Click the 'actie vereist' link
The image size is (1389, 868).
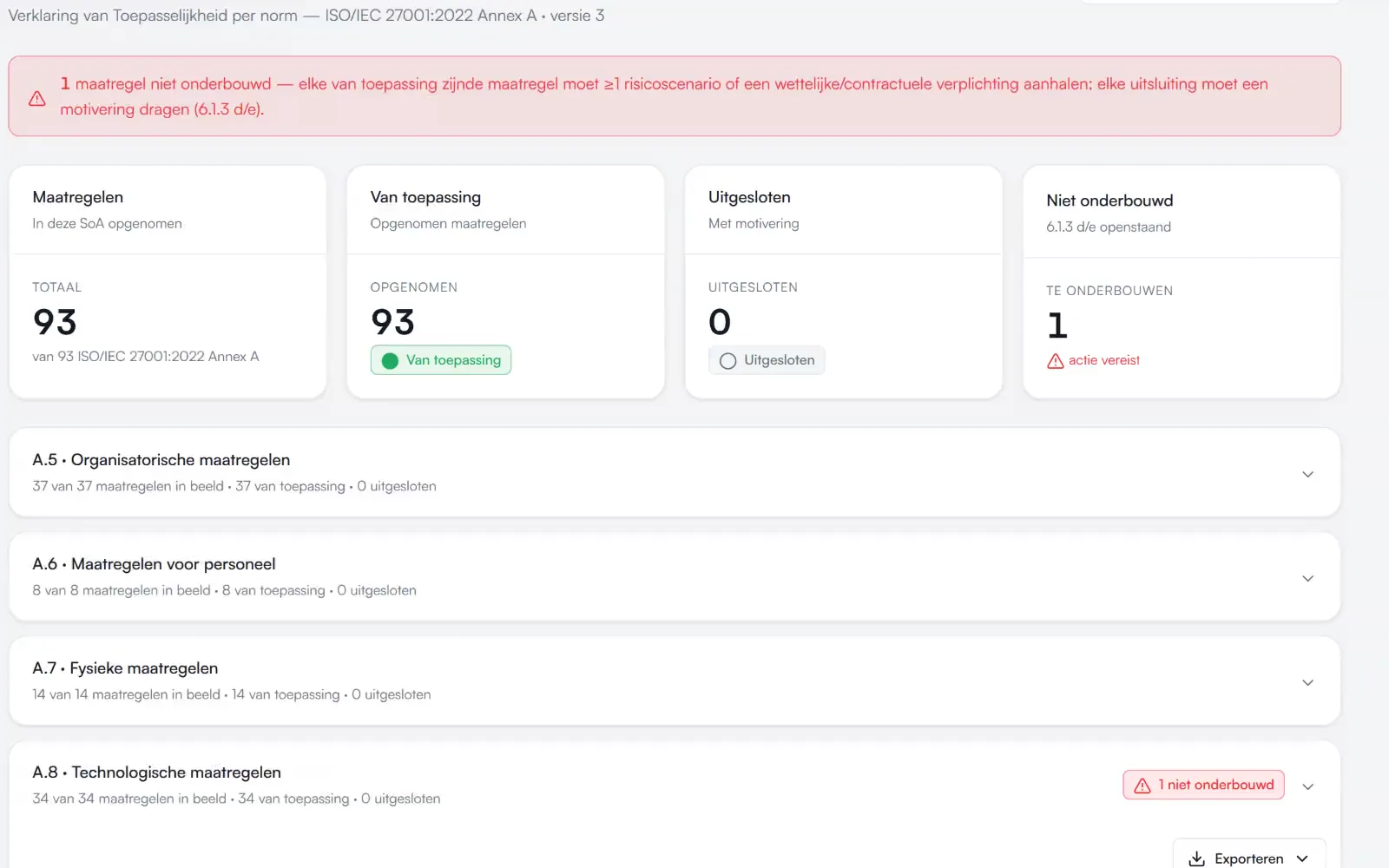(1103, 360)
